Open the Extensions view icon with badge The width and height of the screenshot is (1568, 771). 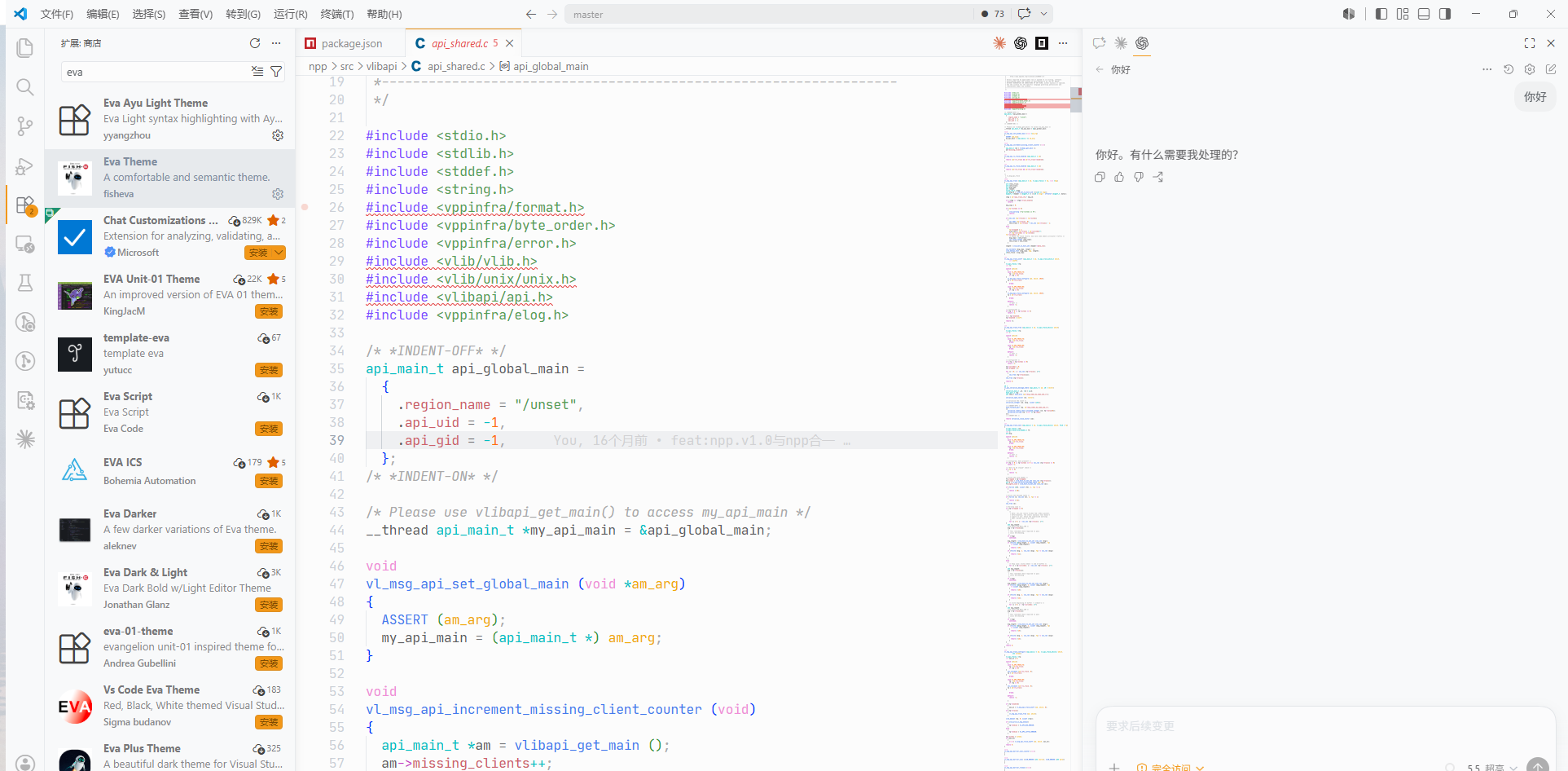(25, 205)
